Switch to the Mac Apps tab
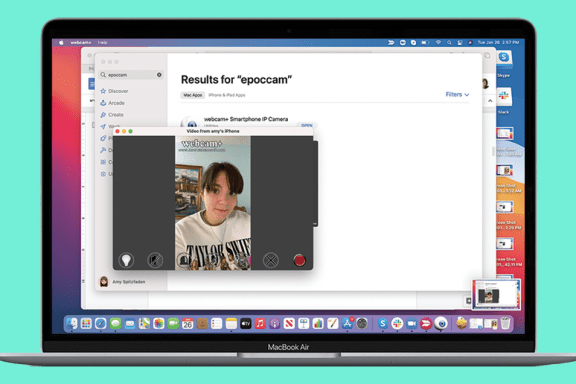This screenshot has height=384, width=576. [x=192, y=95]
